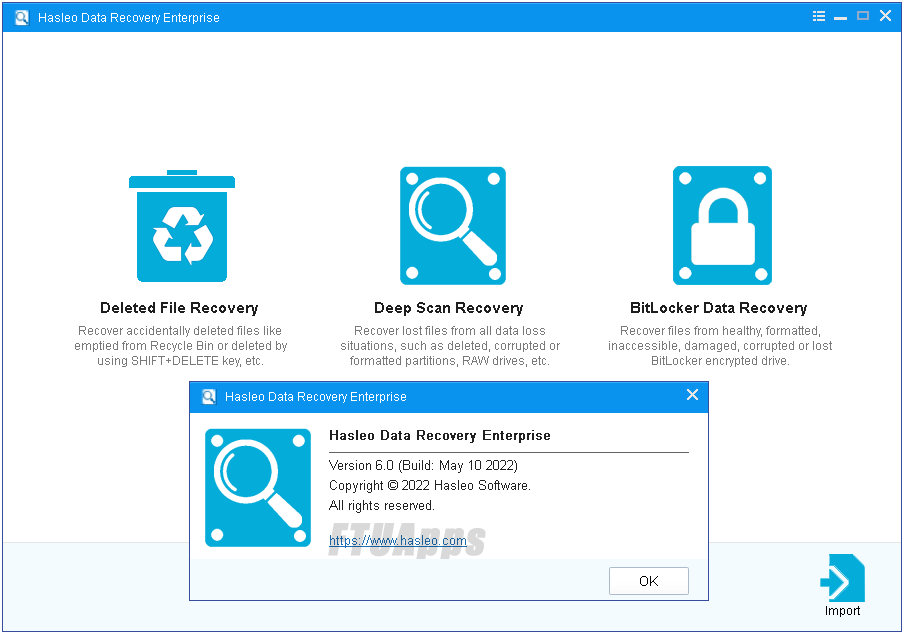Minimize the main Hasleo window
Viewport: 905px width, 634px height.
[x=840, y=17]
